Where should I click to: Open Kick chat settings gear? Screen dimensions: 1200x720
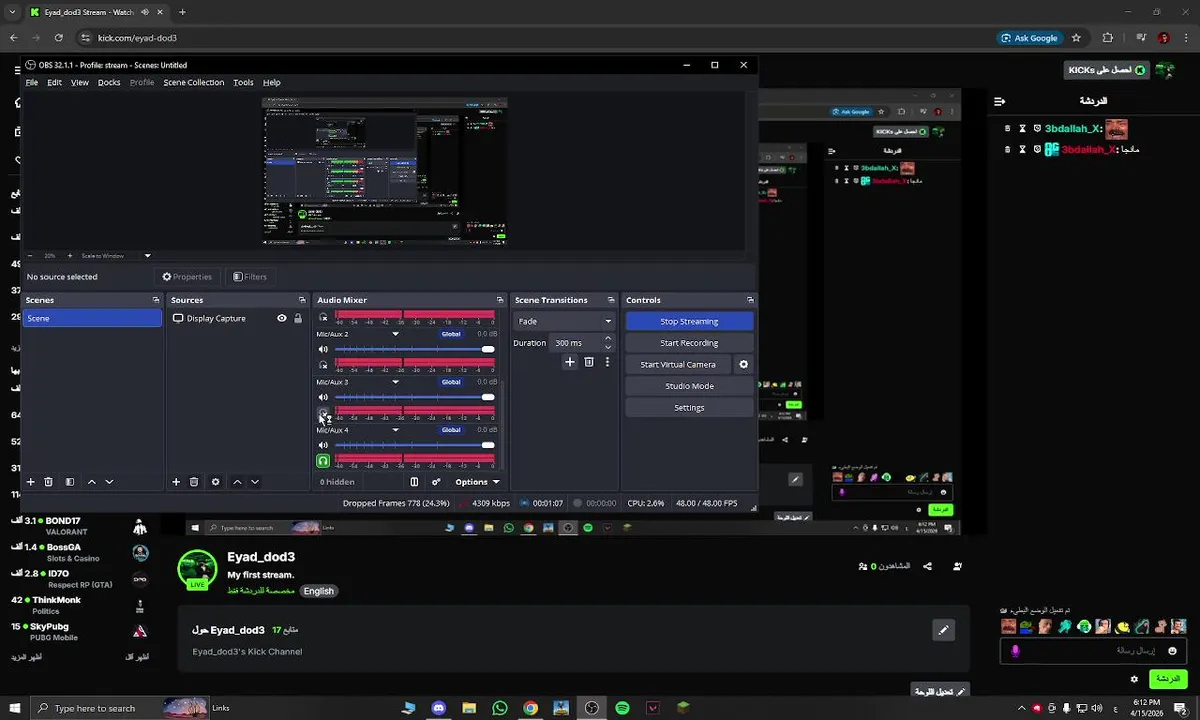click(x=1134, y=679)
